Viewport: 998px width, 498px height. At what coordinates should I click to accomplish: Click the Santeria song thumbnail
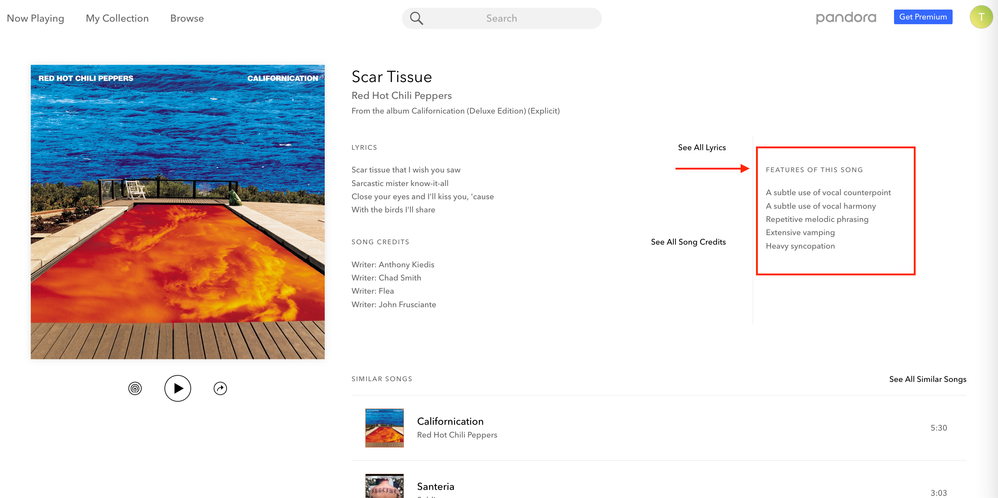pos(385,486)
